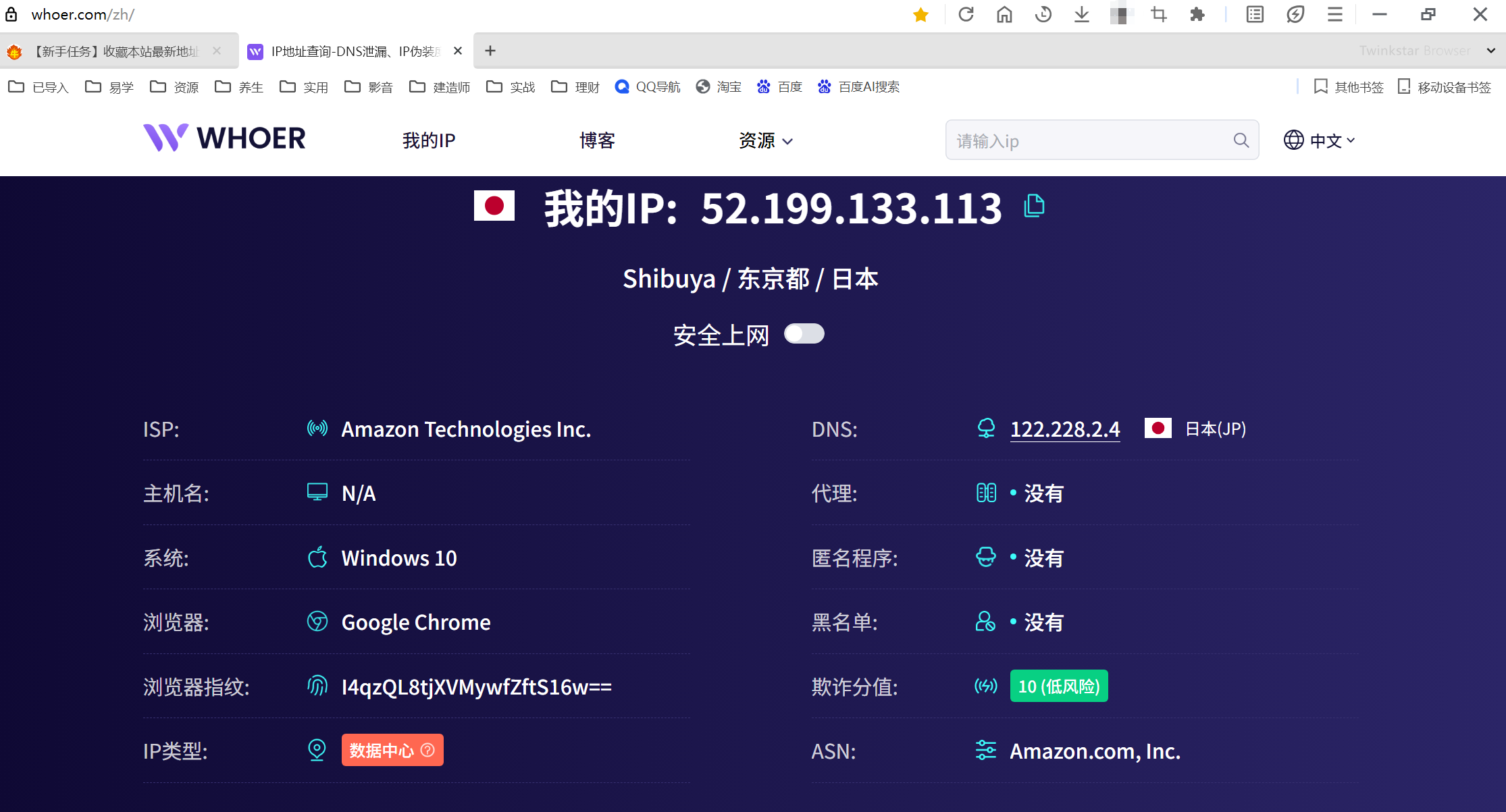Open the 影音 bookmarks folder
The width and height of the screenshot is (1506, 812).
pos(369,87)
